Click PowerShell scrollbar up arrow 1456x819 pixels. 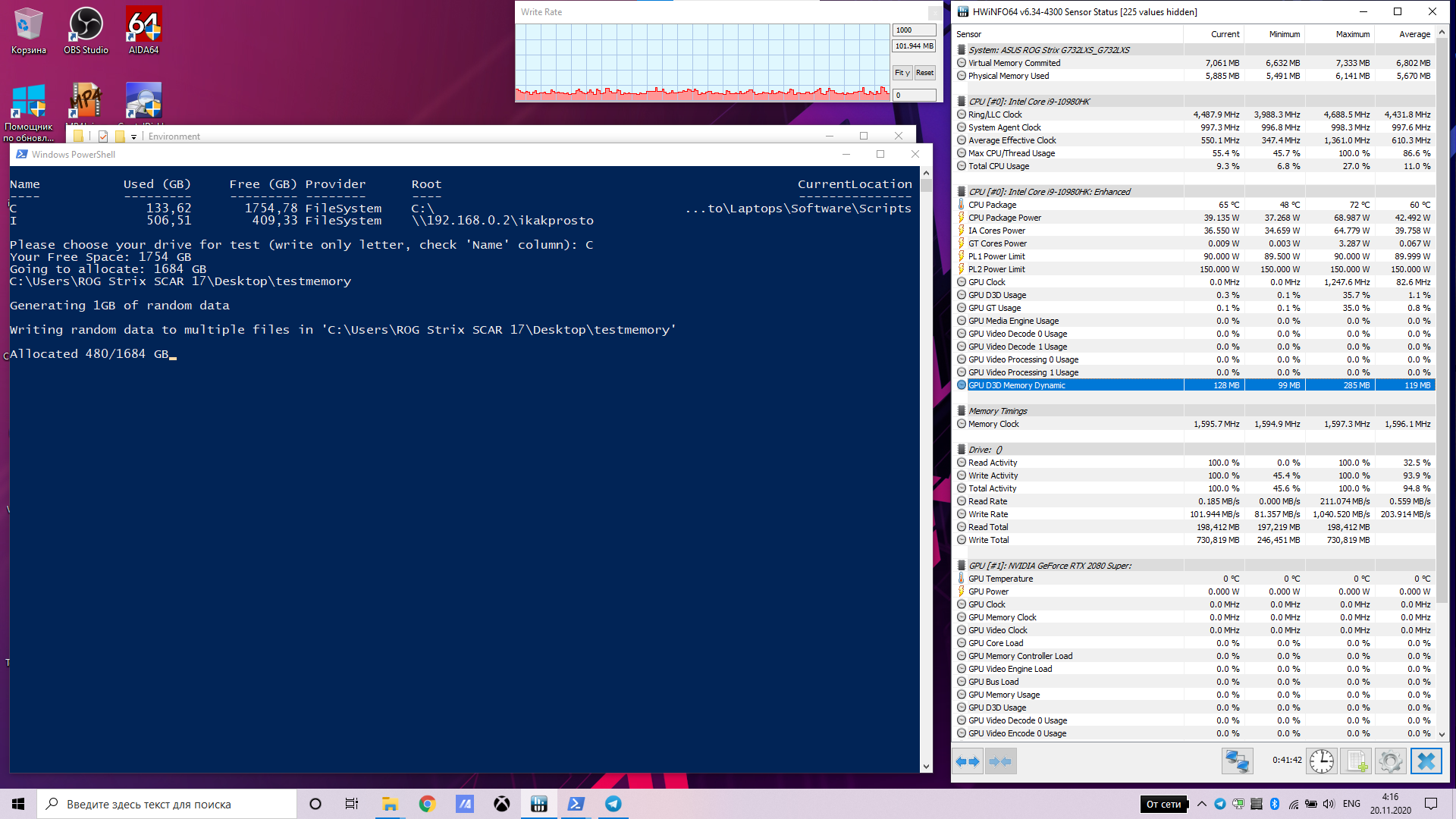[x=926, y=173]
